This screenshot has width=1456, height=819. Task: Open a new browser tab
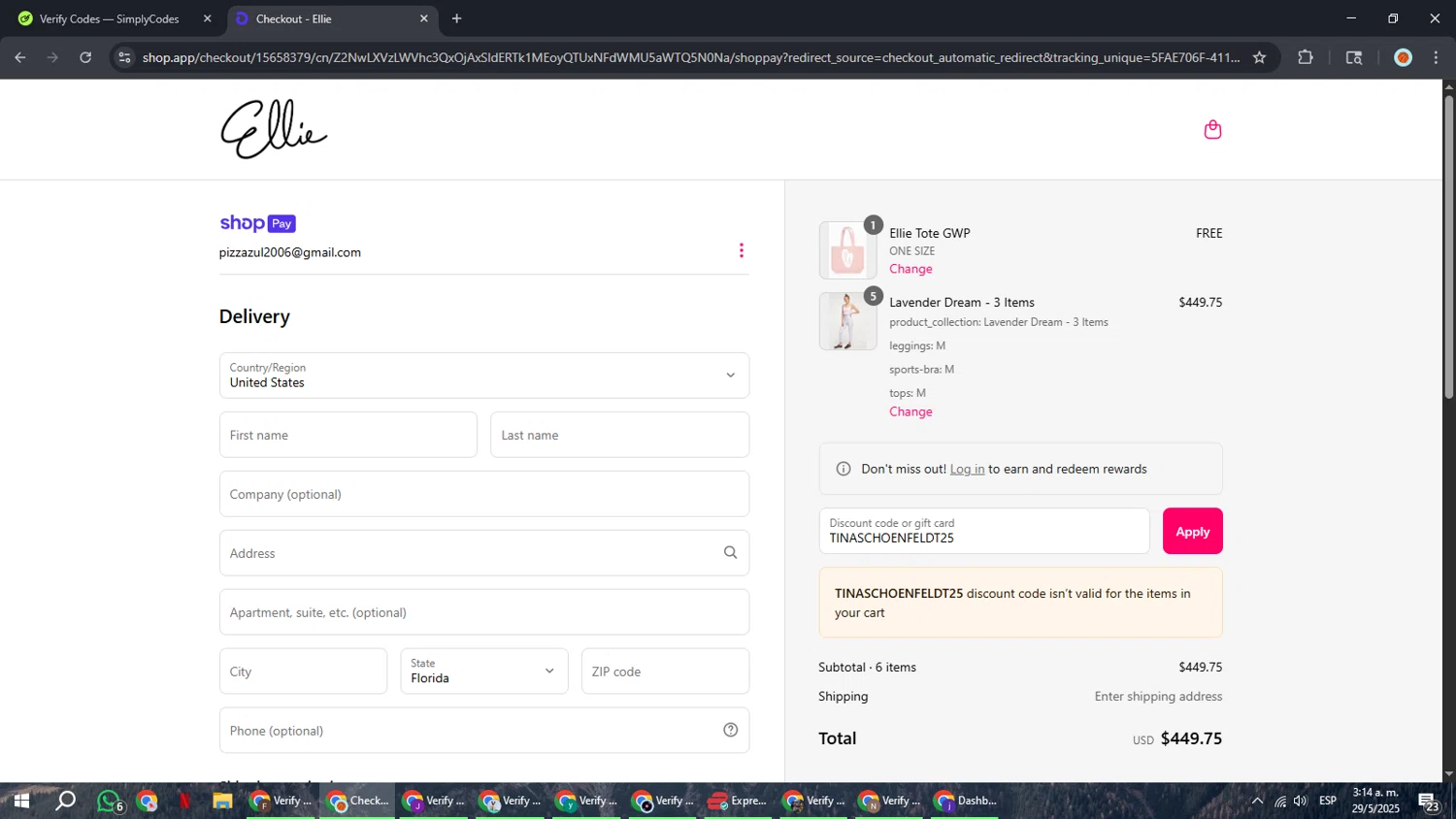point(457,18)
